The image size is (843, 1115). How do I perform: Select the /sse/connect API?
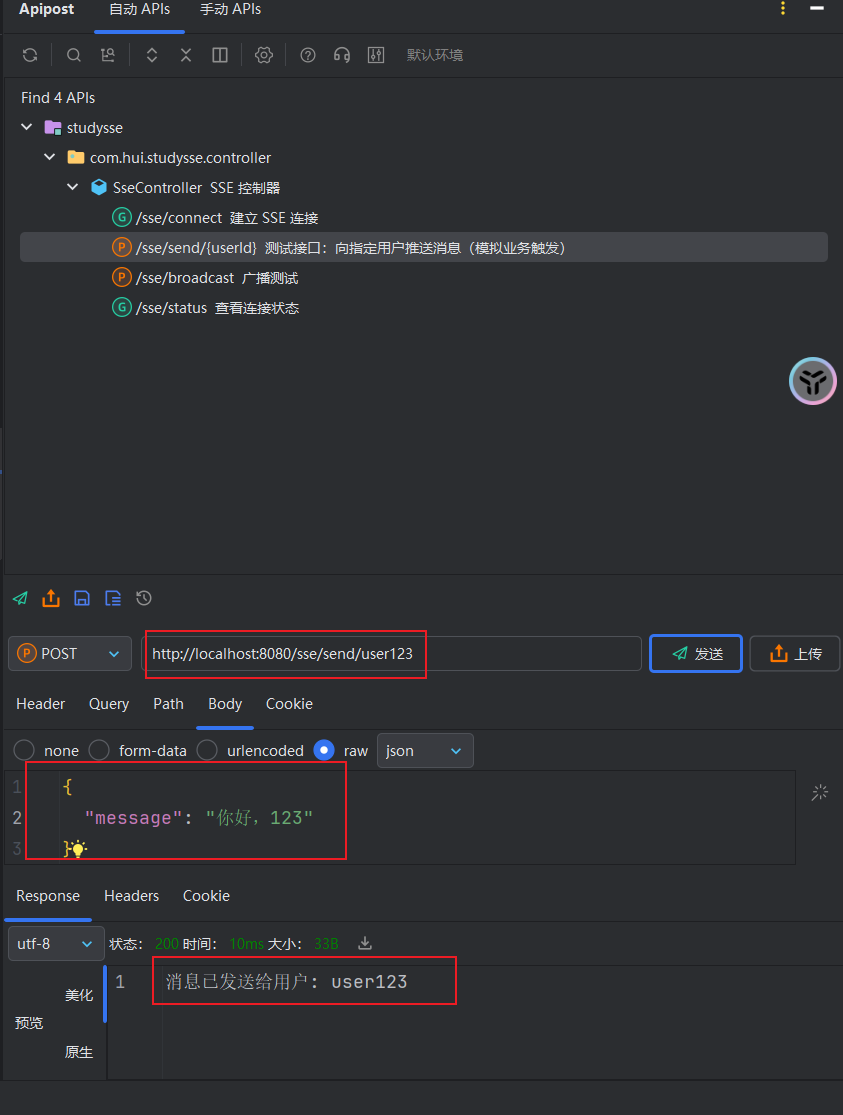[x=215, y=218]
